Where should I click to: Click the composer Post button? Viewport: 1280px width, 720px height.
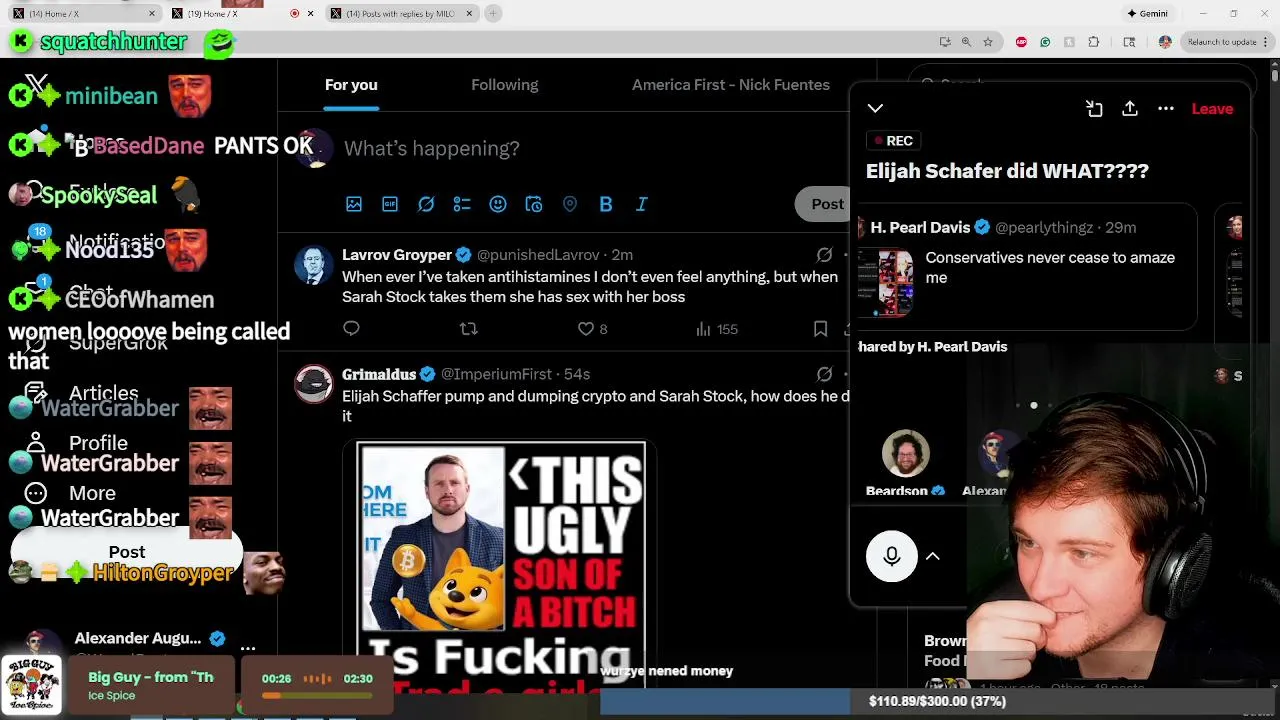click(x=827, y=204)
